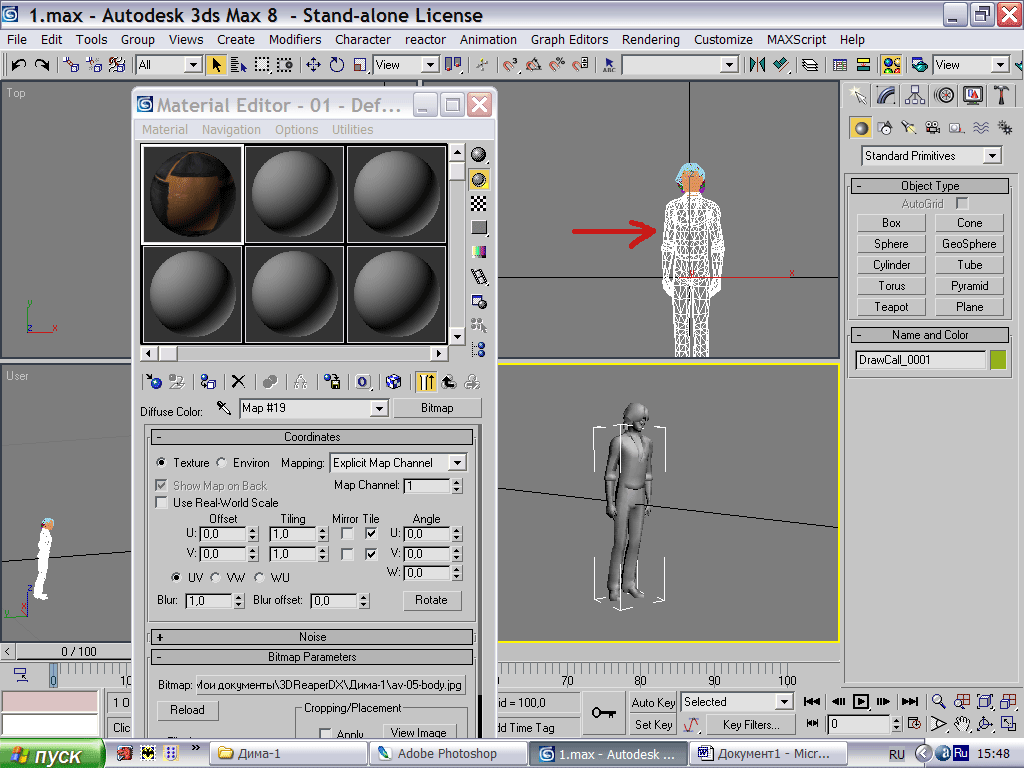Toggle Sample Type sphere in Material Editor
This screenshot has width=1024, height=768.
(x=479, y=155)
